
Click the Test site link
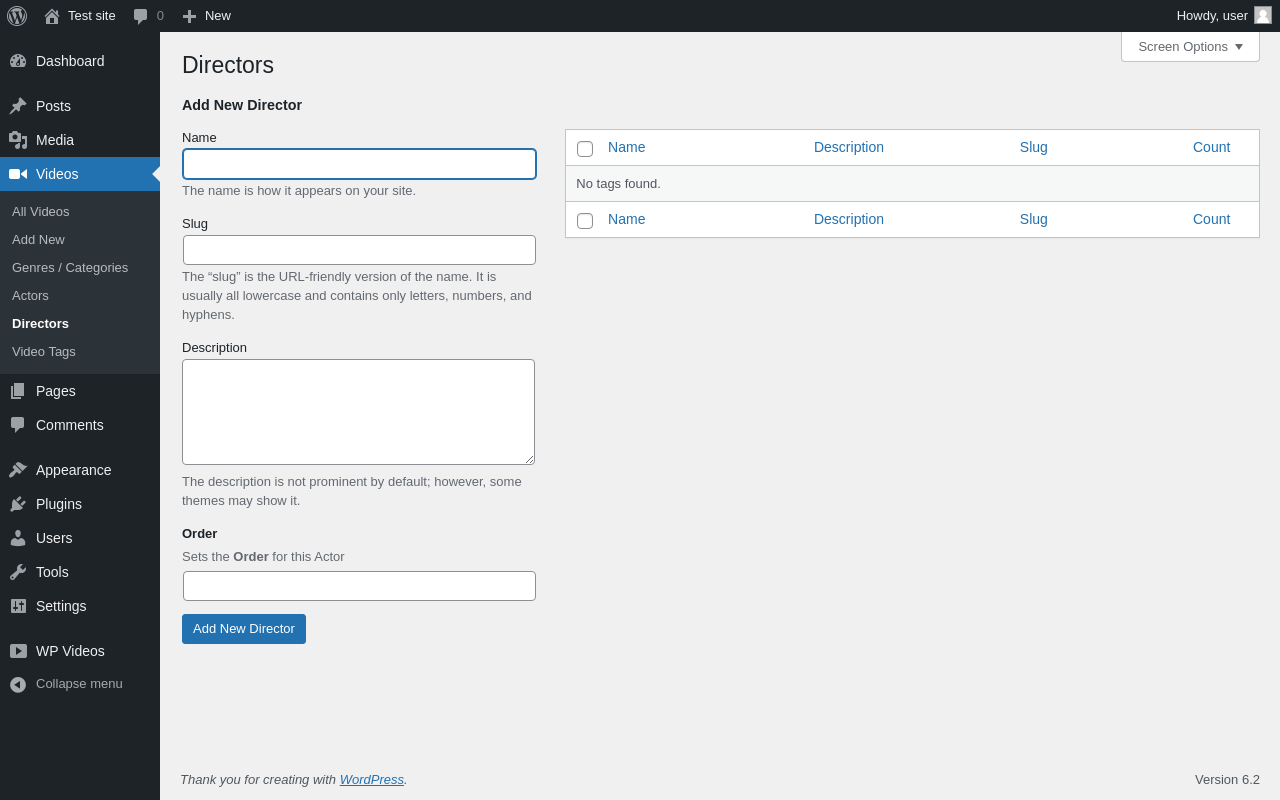click(x=92, y=16)
